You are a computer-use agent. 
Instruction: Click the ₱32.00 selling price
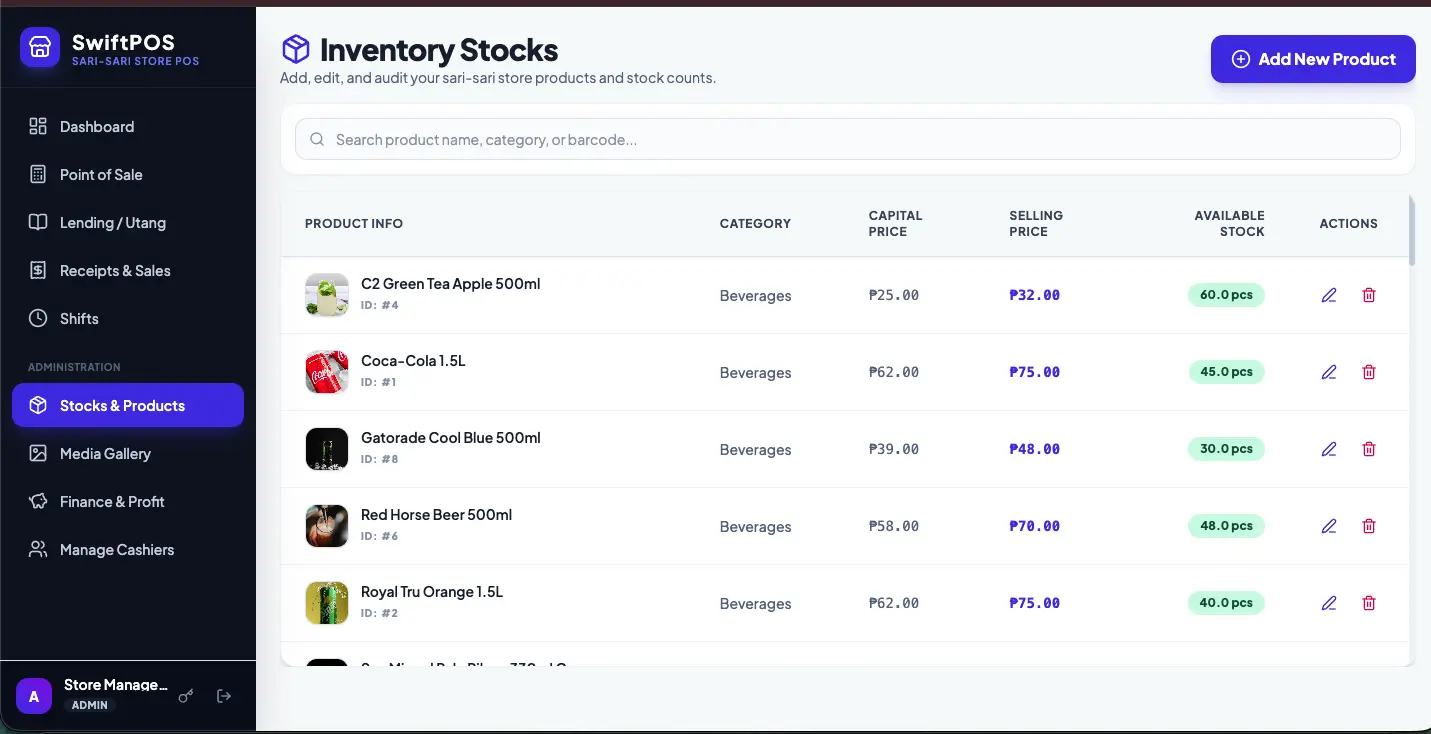pyautogui.click(x=1035, y=295)
